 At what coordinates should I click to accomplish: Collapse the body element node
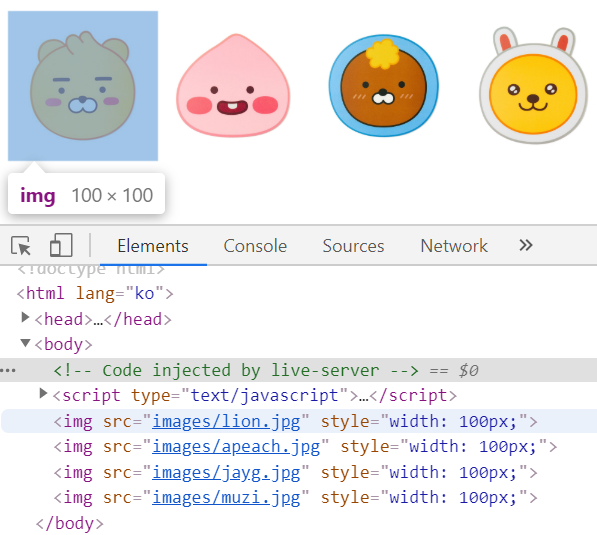click(x=25, y=343)
